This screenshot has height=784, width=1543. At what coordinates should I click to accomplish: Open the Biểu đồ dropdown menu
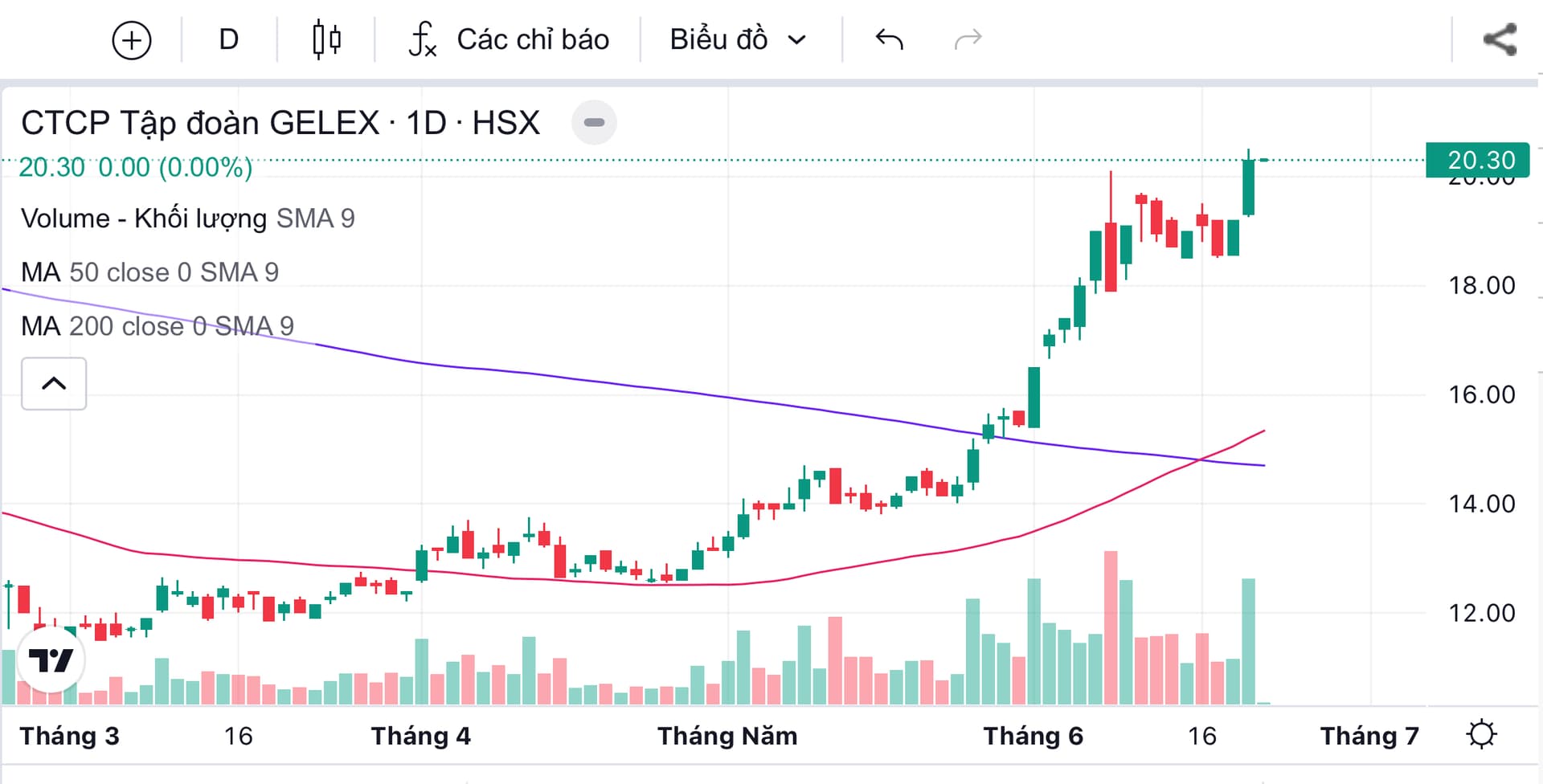coord(737,39)
